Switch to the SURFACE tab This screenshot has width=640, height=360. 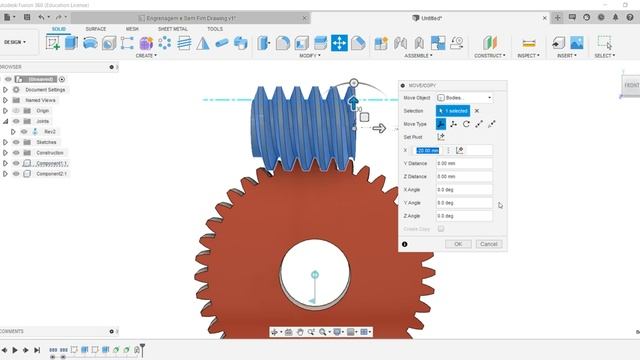point(96,29)
